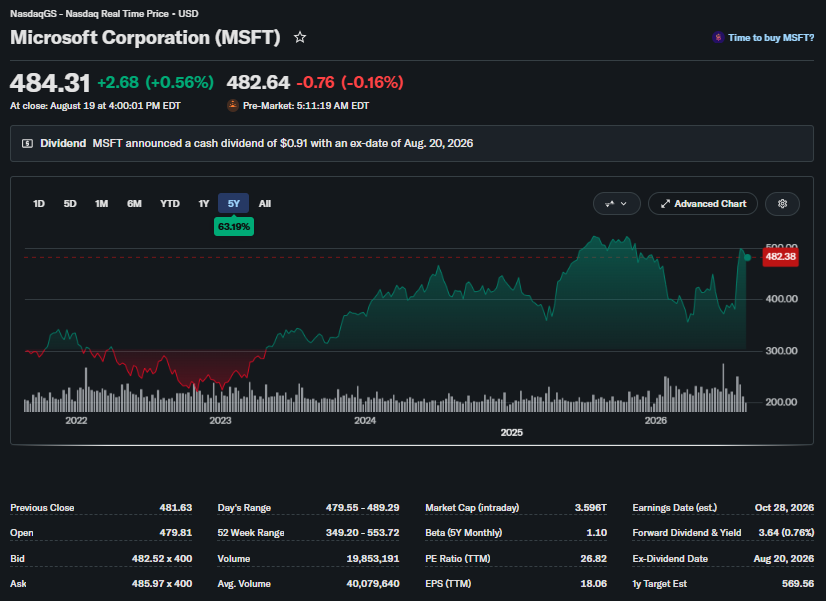The height and width of the screenshot is (601, 826).
Task: Click the NasdaqGS exchange info line
Action: click(104, 14)
